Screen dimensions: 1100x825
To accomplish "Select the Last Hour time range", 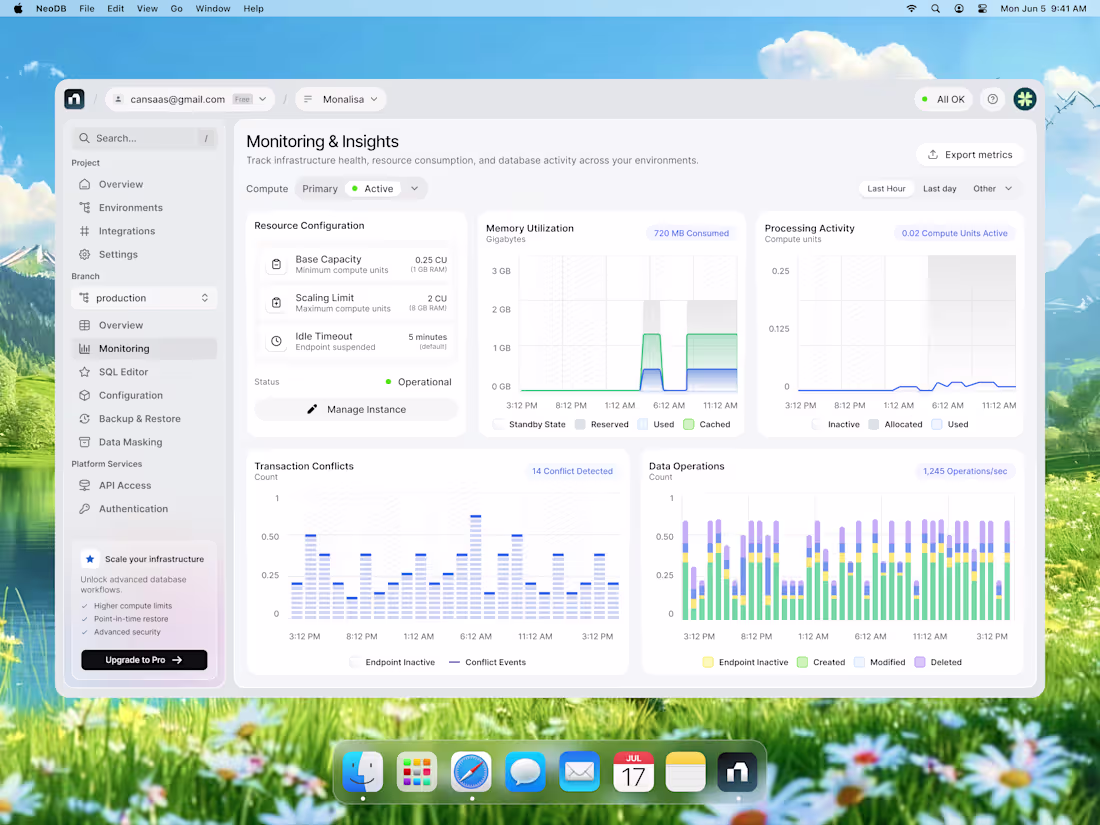I will pos(886,189).
